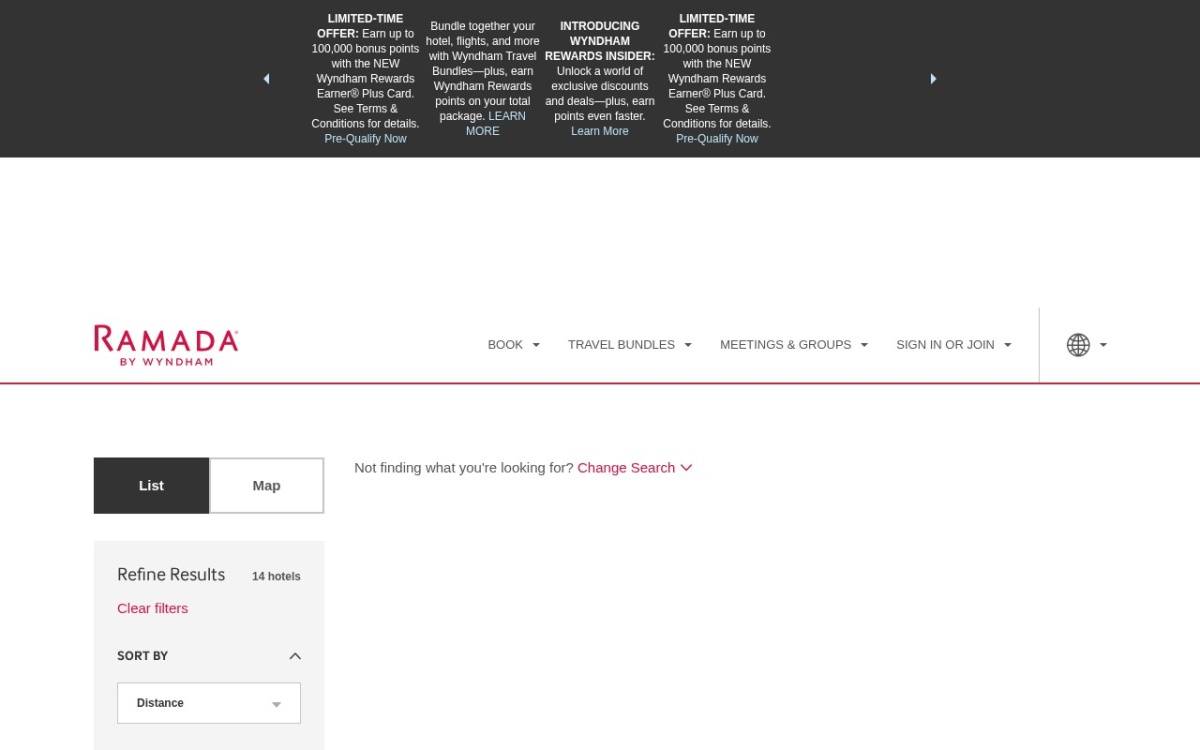Open the SIGN IN OR JOIN menu
The height and width of the screenshot is (750, 1200).
954,345
